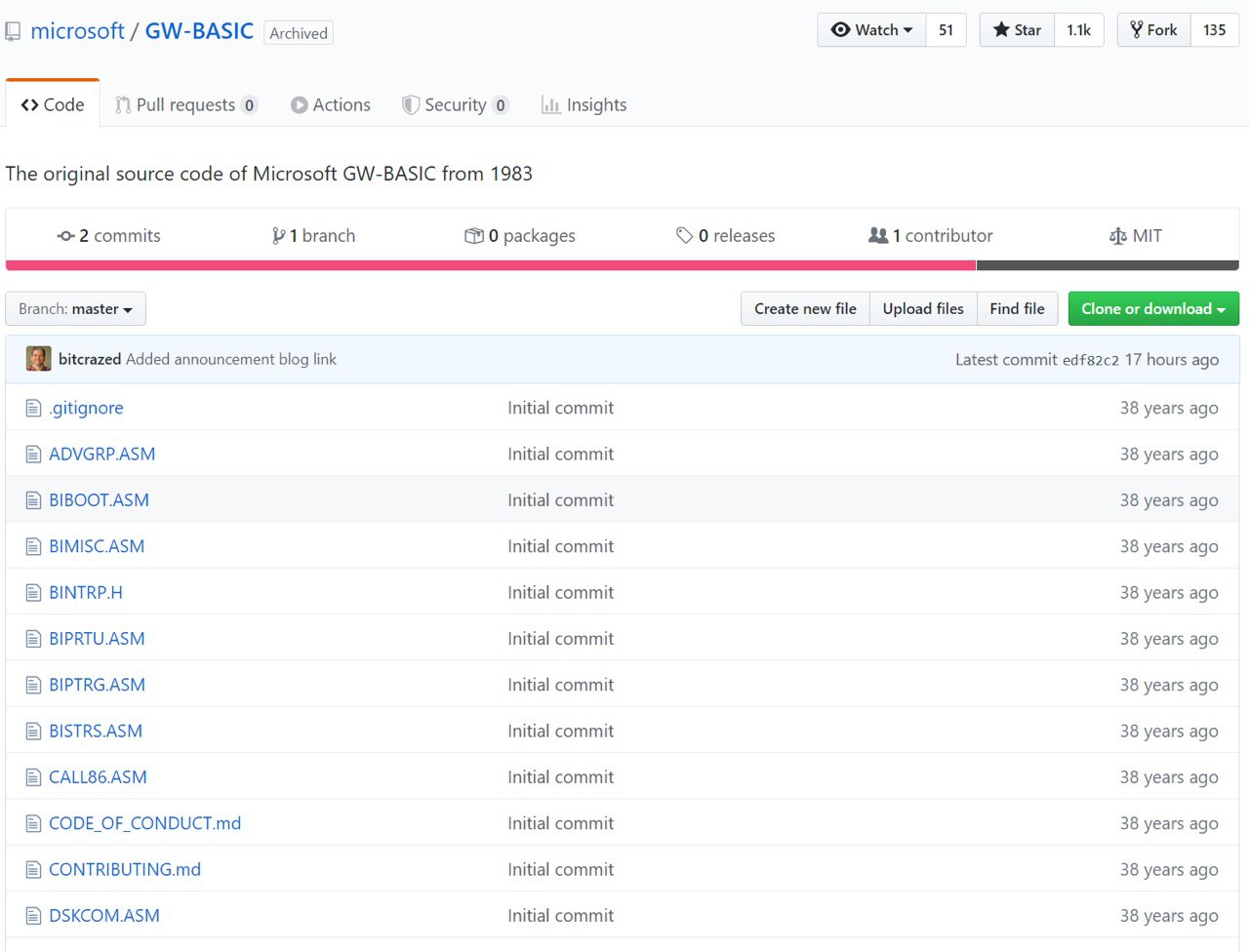Click the Fork button
Image resolution: width=1249 pixels, height=952 pixels.
point(1153,30)
